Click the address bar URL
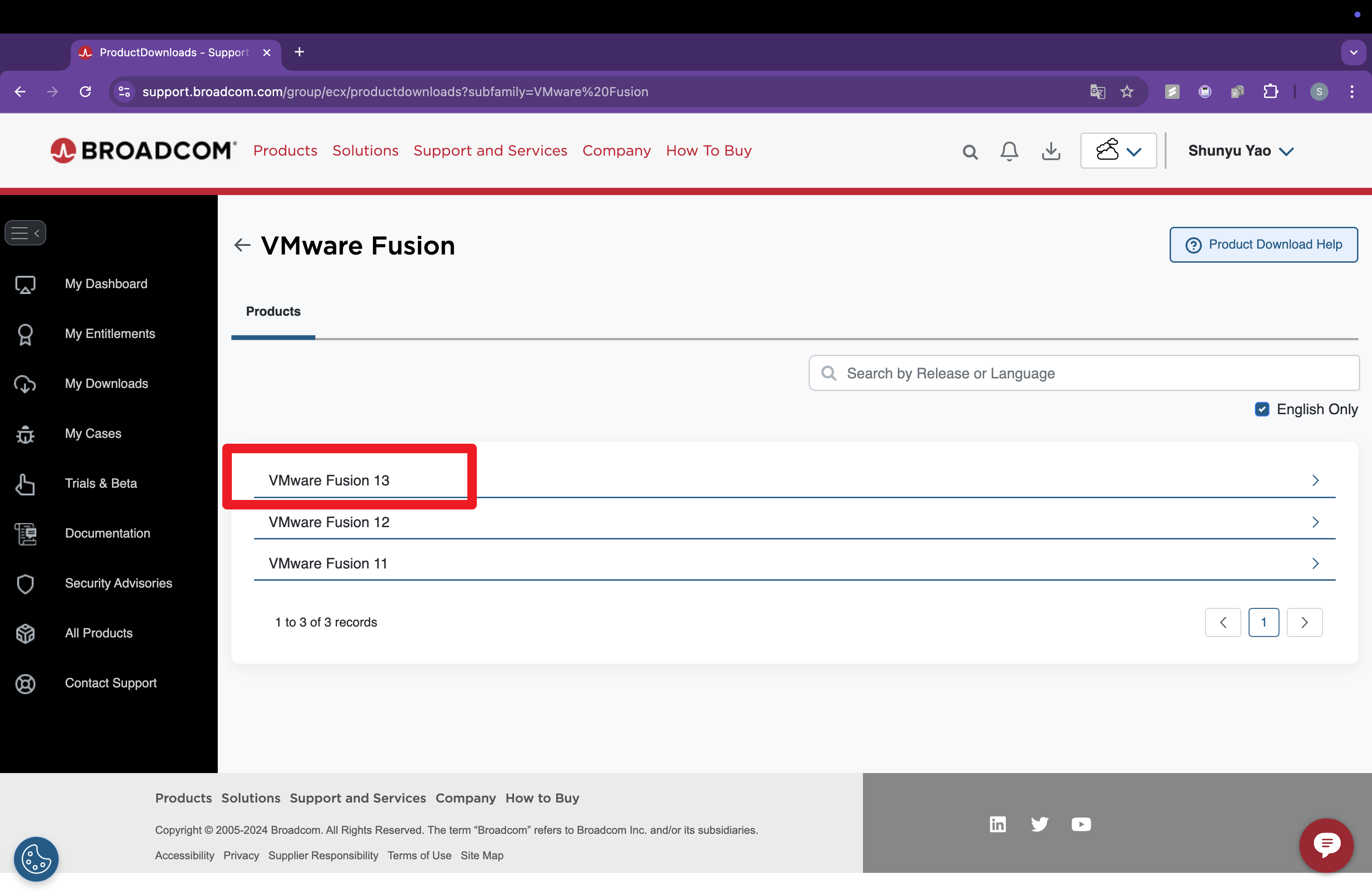This screenshot has width=1372, height=891. coord(396,92)
